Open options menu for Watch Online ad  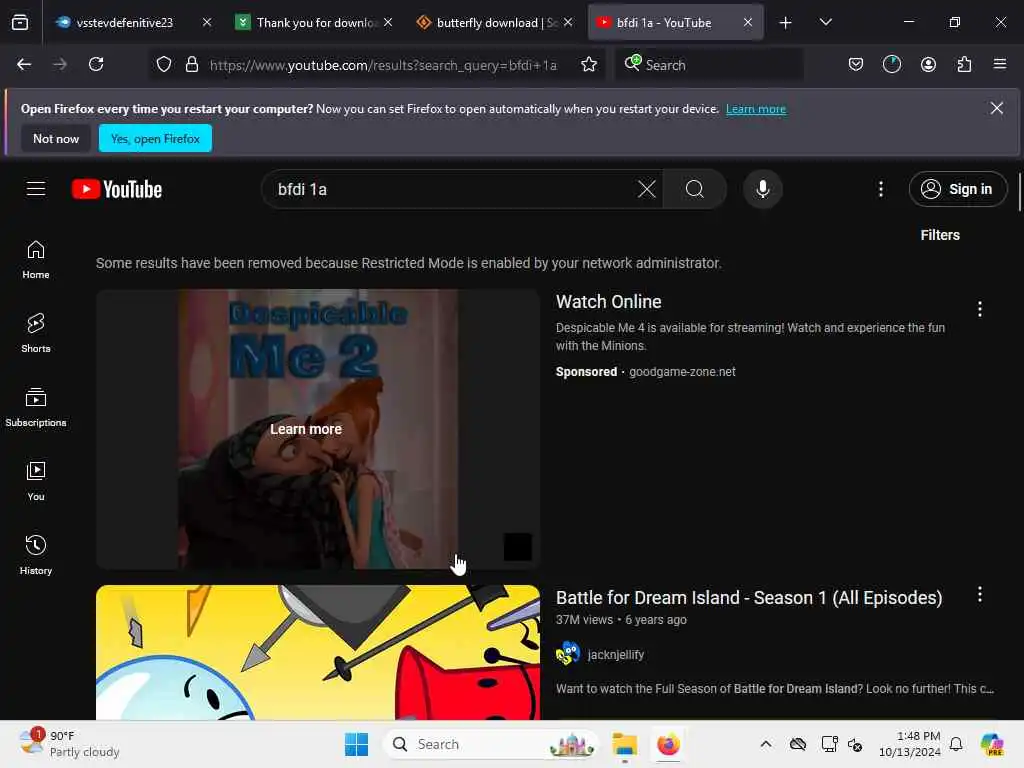click(x=980, y=309)
